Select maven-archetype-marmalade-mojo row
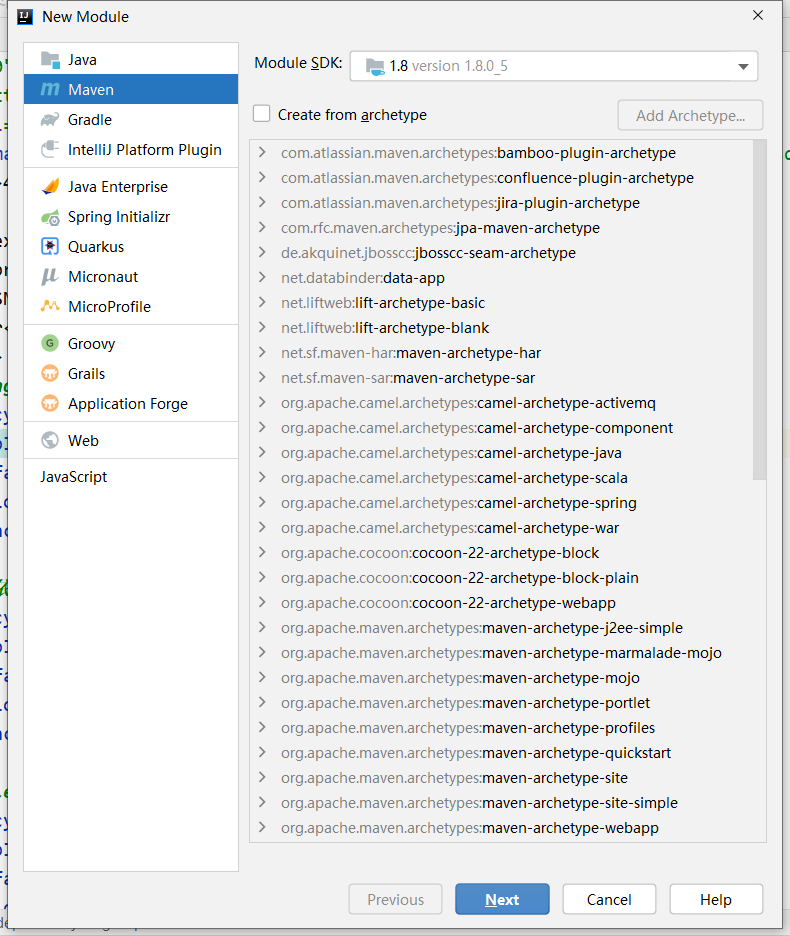This screenshot has width=790, height=936. pyautogui.click(x=502, y=653)
